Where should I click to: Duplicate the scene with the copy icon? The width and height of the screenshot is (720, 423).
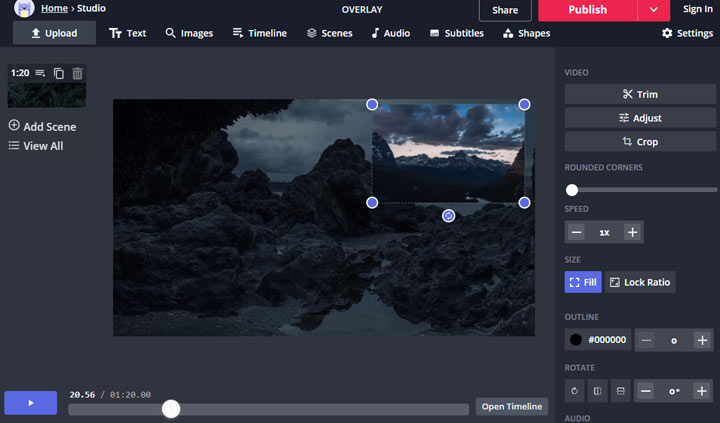pyautogui.click(x=59, y=73)
